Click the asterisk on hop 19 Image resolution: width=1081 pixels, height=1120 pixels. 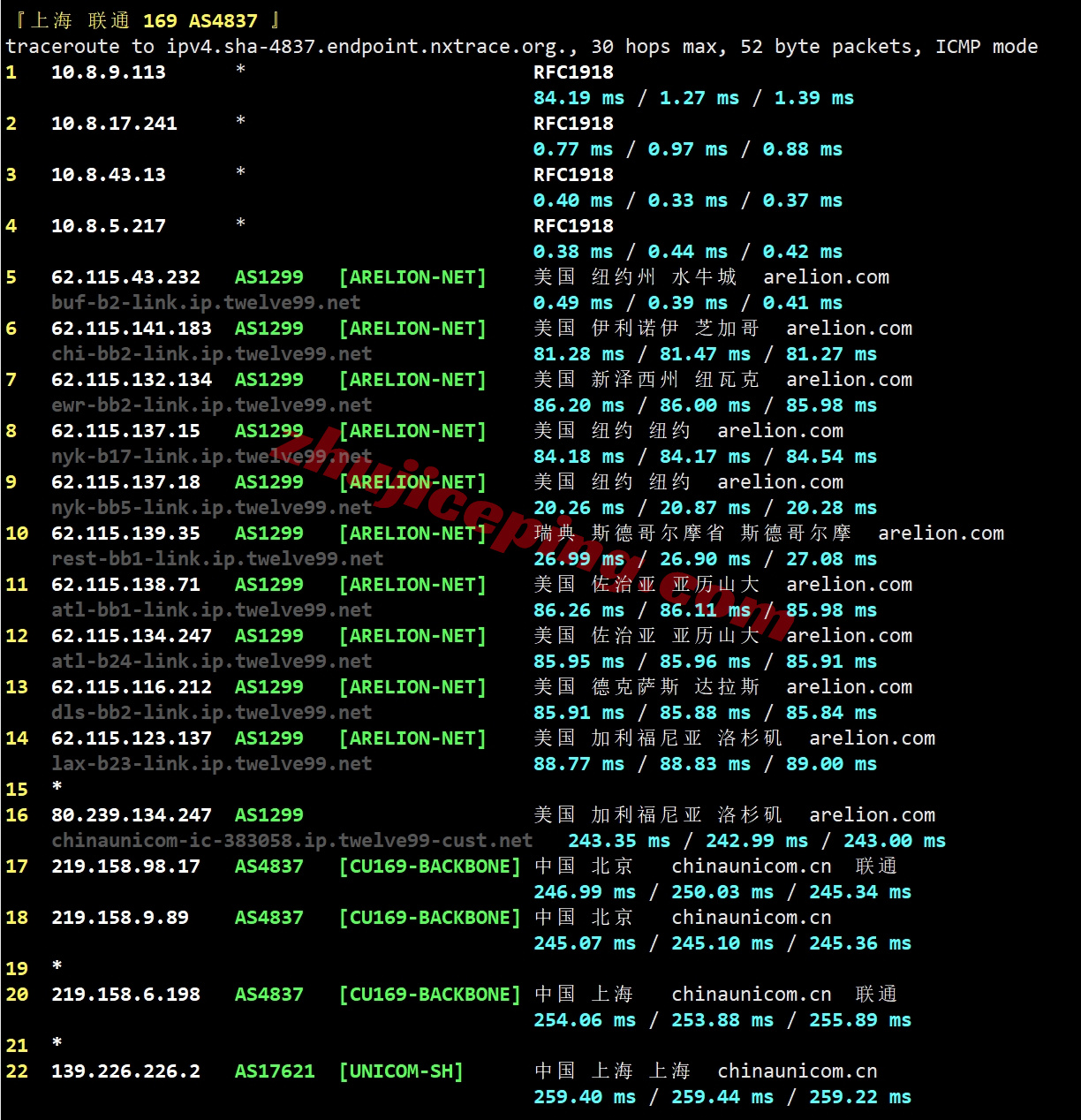pyautogui.click(x=57, y=966)
